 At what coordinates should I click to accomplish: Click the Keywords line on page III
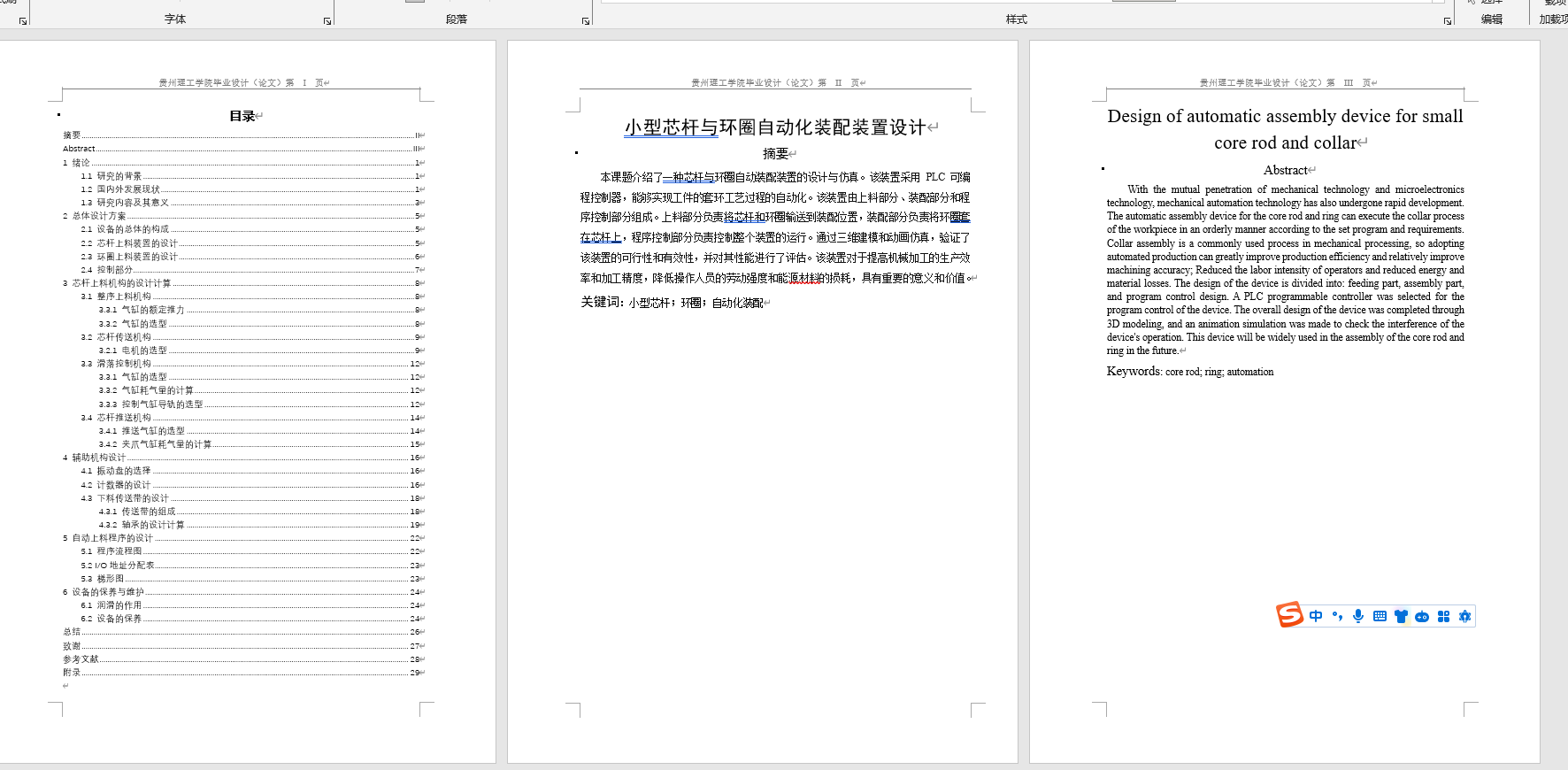click(1190, 372)
